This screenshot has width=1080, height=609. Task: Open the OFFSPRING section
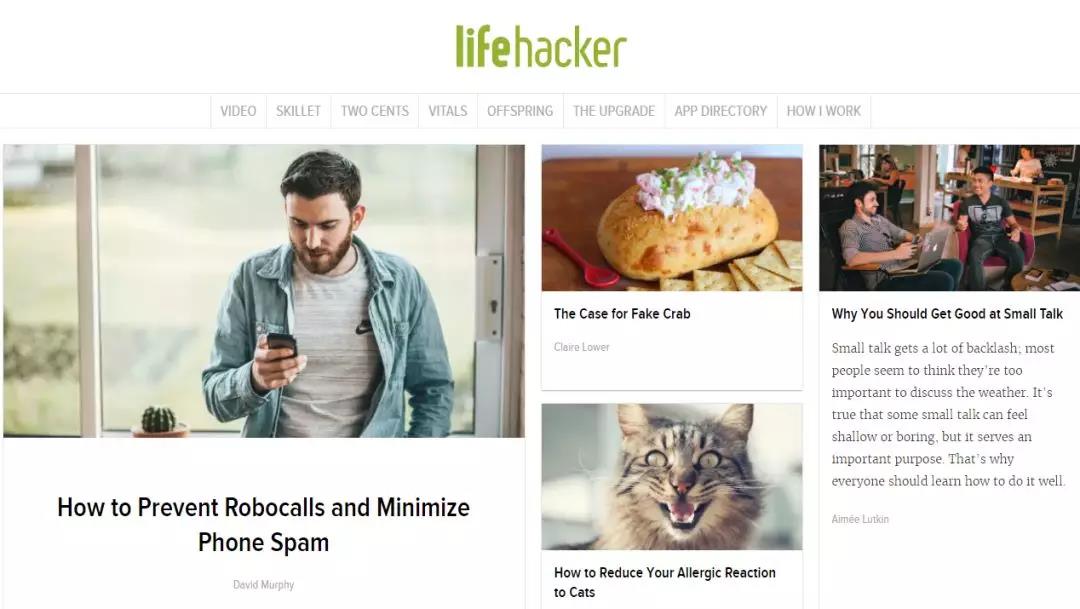click(x=520, y=111)
